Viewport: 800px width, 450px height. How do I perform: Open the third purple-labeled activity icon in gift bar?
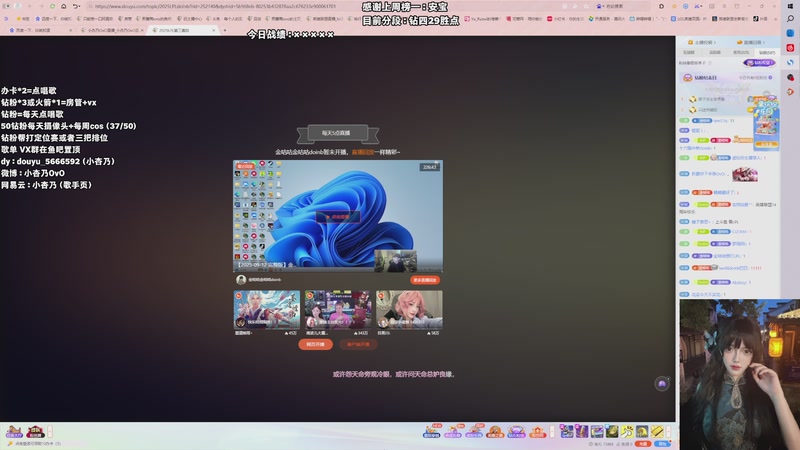coord(474,431)
